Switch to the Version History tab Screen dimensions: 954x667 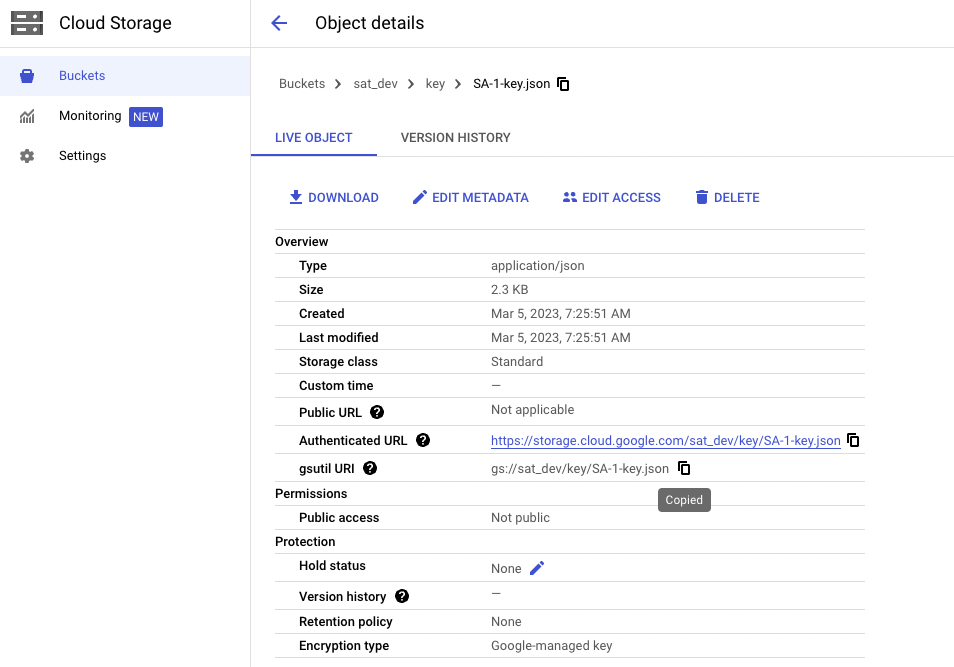pyautogui.click(x=455, y=138)
